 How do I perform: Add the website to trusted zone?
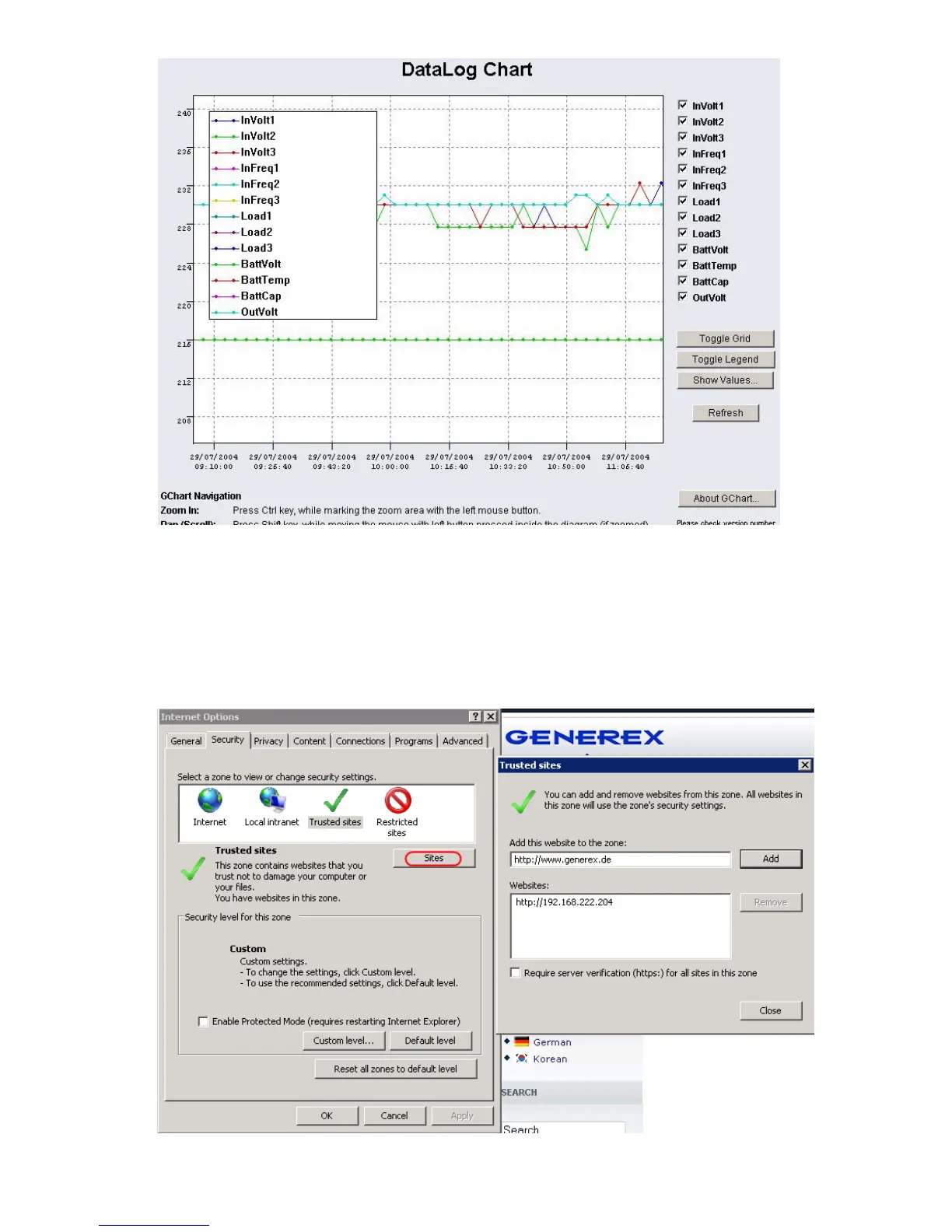[x=771, y=859]
